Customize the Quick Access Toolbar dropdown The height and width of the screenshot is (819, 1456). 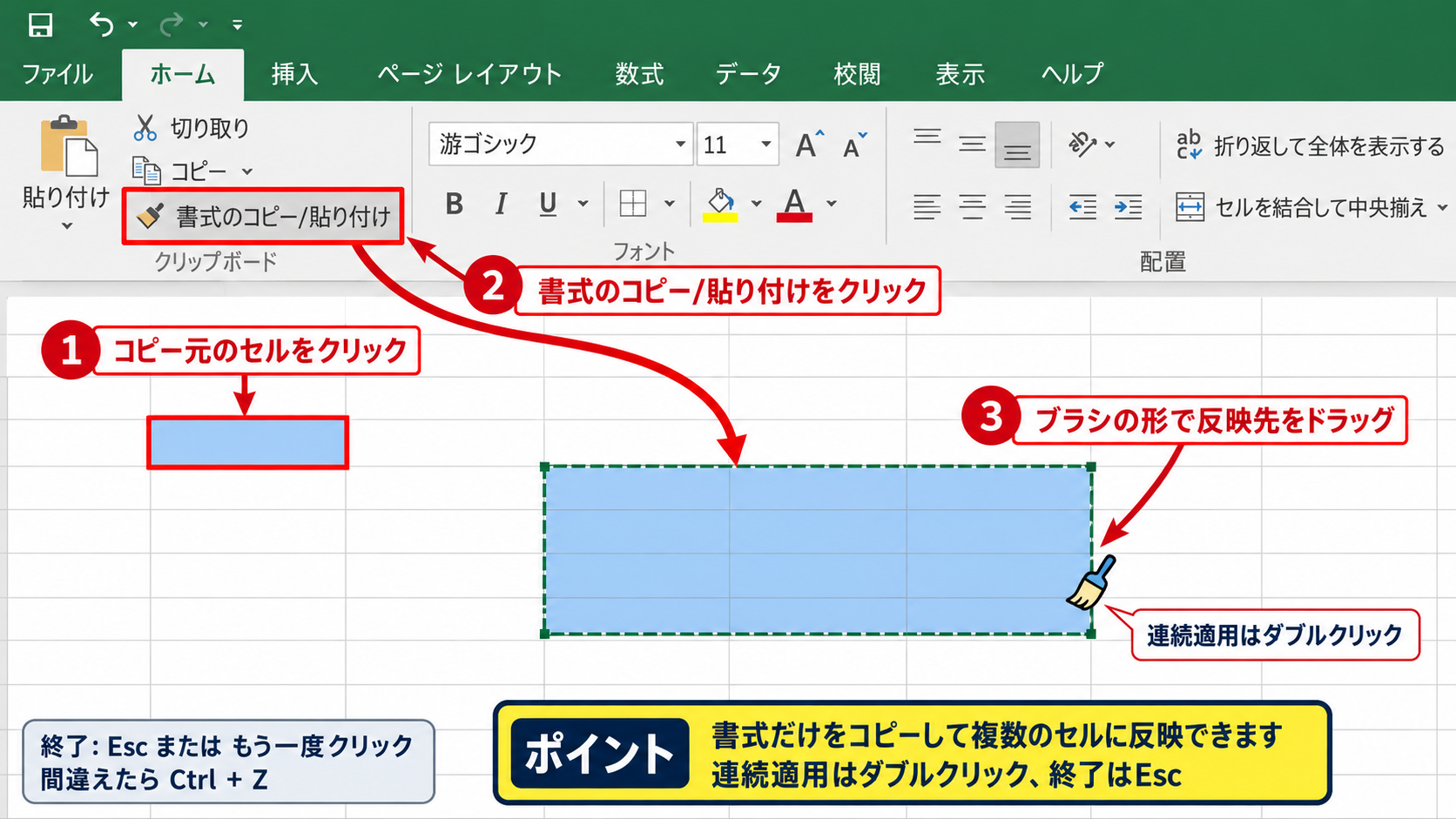click(x=237, y=25)
